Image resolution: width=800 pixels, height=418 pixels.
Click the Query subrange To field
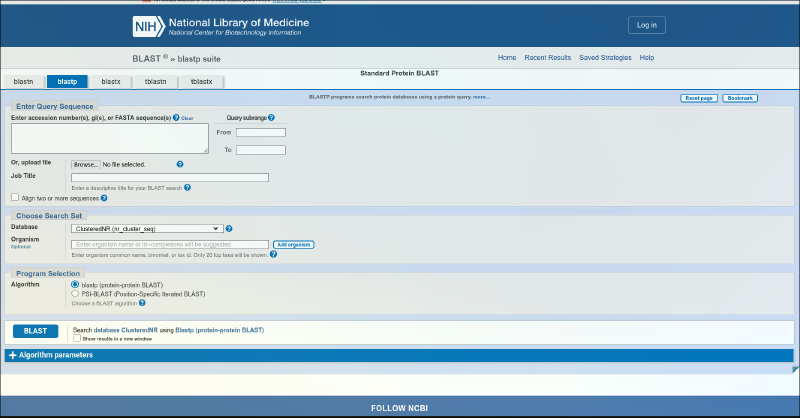pyautogui.click(x=261, y=150)
